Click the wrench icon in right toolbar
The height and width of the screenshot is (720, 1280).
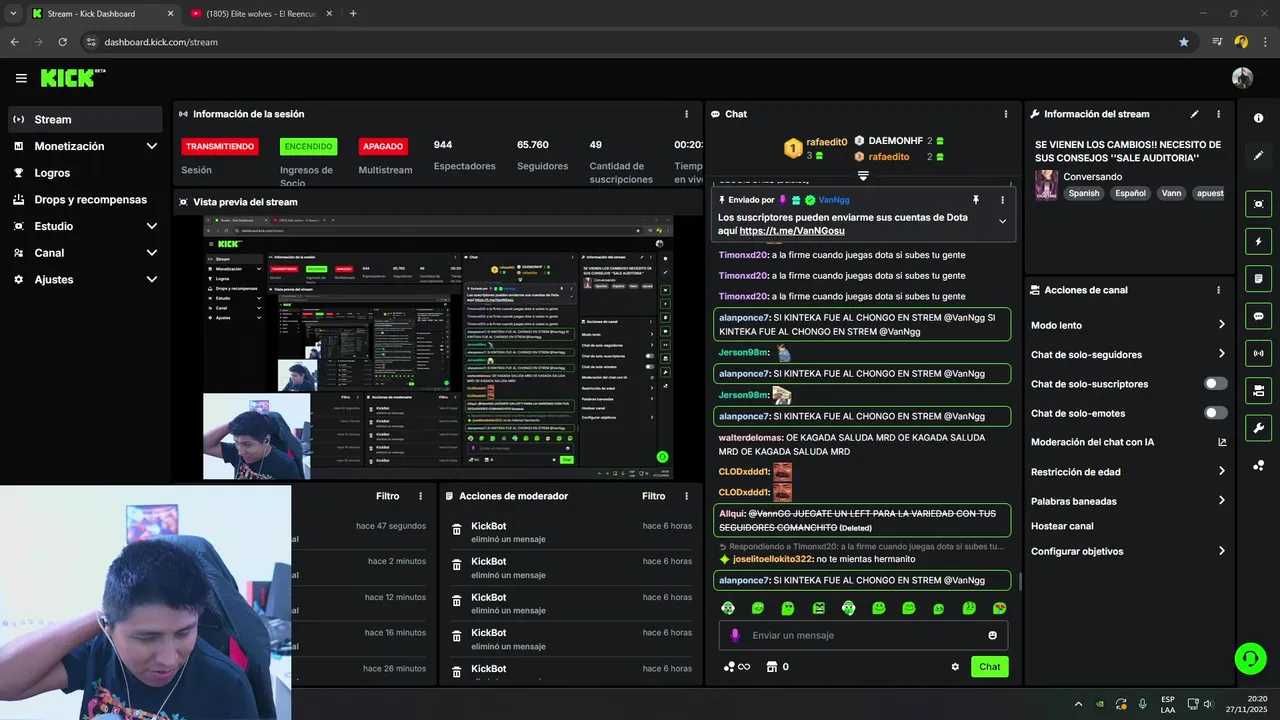click(1258, 428)
